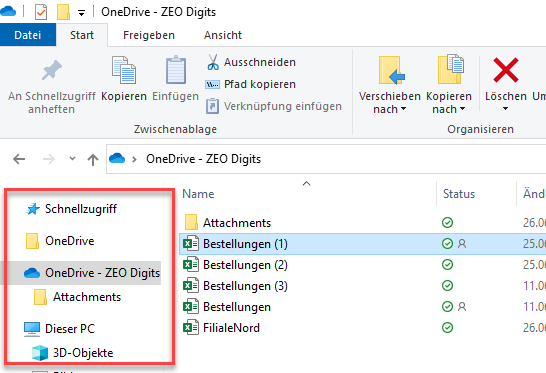Click Excel icon of FilialeNord
Image resolution: width=546 pixels, height=373 pixels.
[191, 327]
